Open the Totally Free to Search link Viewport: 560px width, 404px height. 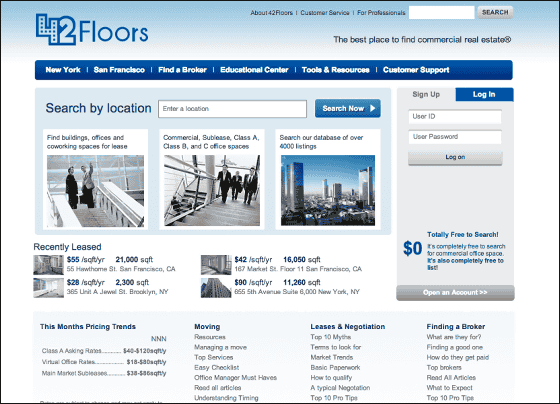coord(463,235)
